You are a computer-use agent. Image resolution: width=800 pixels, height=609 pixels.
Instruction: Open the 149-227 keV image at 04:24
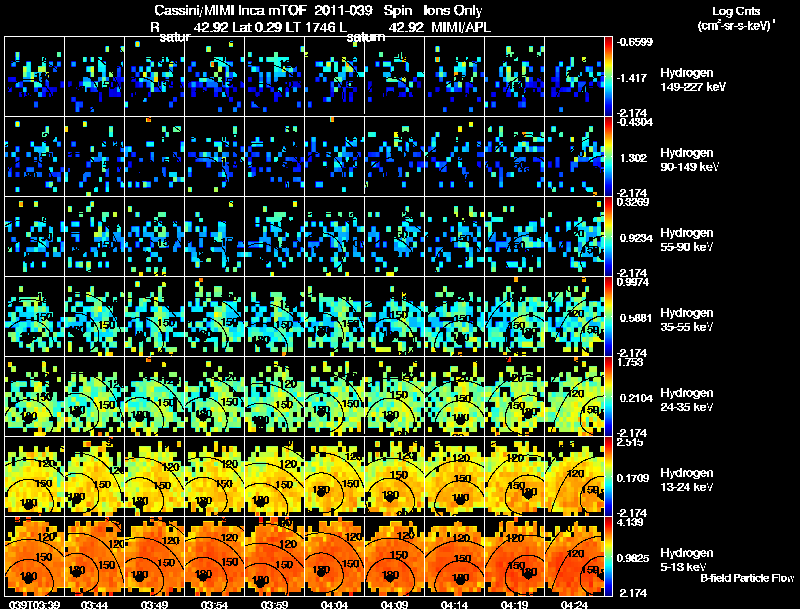(574, 76)
